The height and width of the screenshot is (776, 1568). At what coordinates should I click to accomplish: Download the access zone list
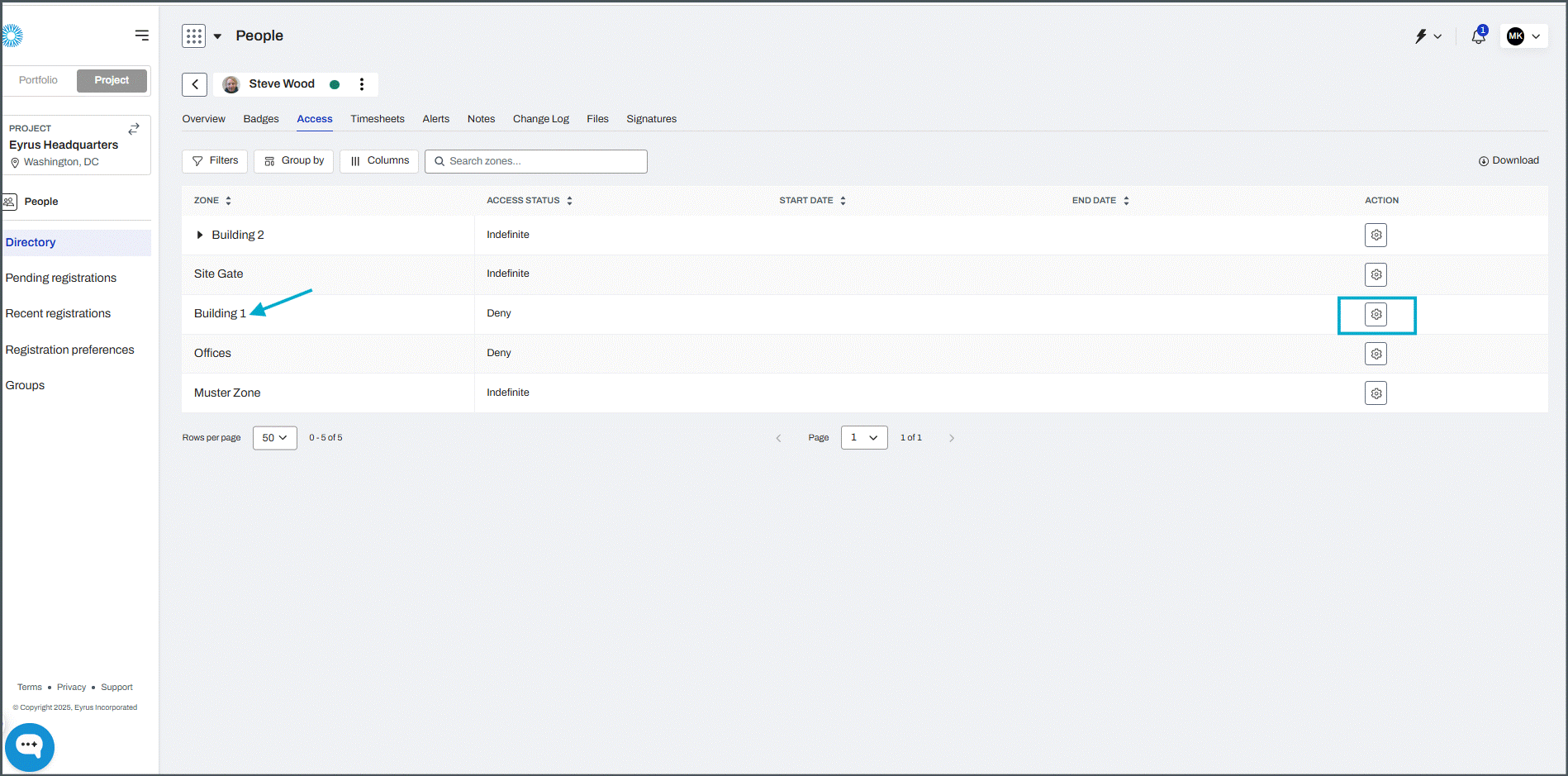point(1509,160)
